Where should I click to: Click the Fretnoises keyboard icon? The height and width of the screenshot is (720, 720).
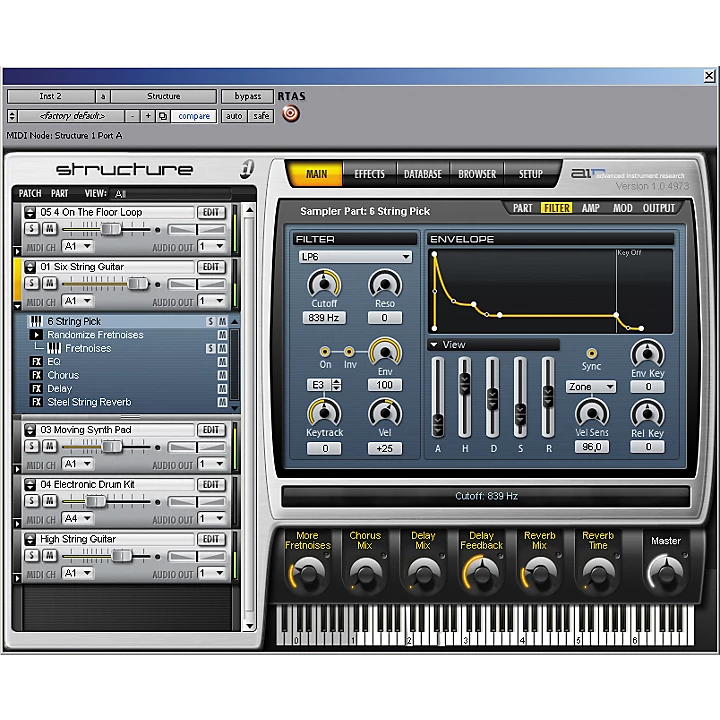coord(54,348)
